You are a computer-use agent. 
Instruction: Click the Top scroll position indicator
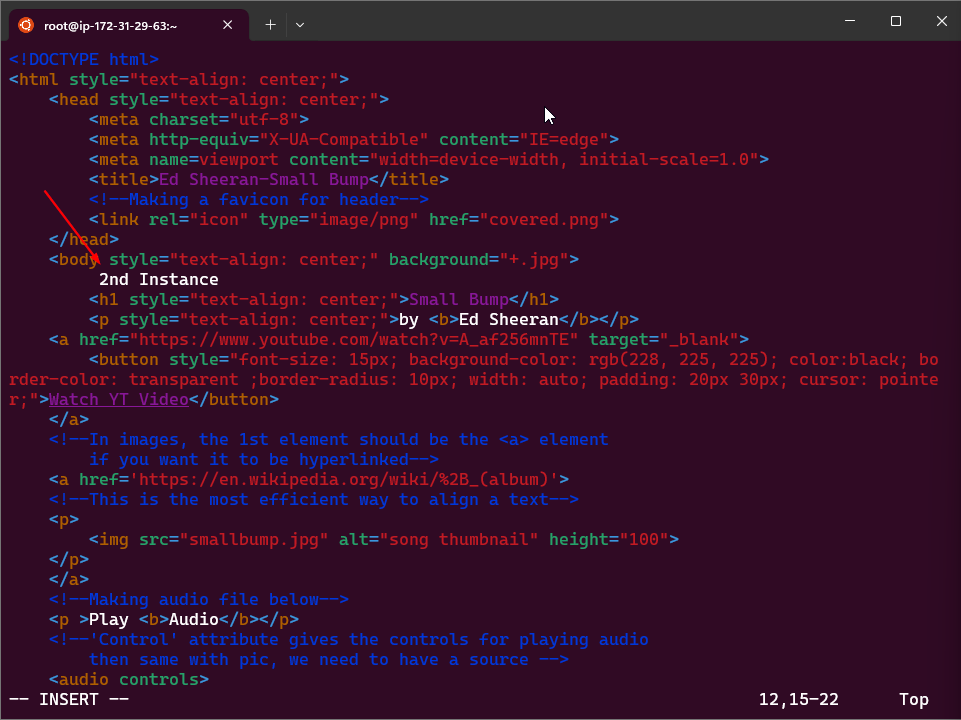(913, 699)
